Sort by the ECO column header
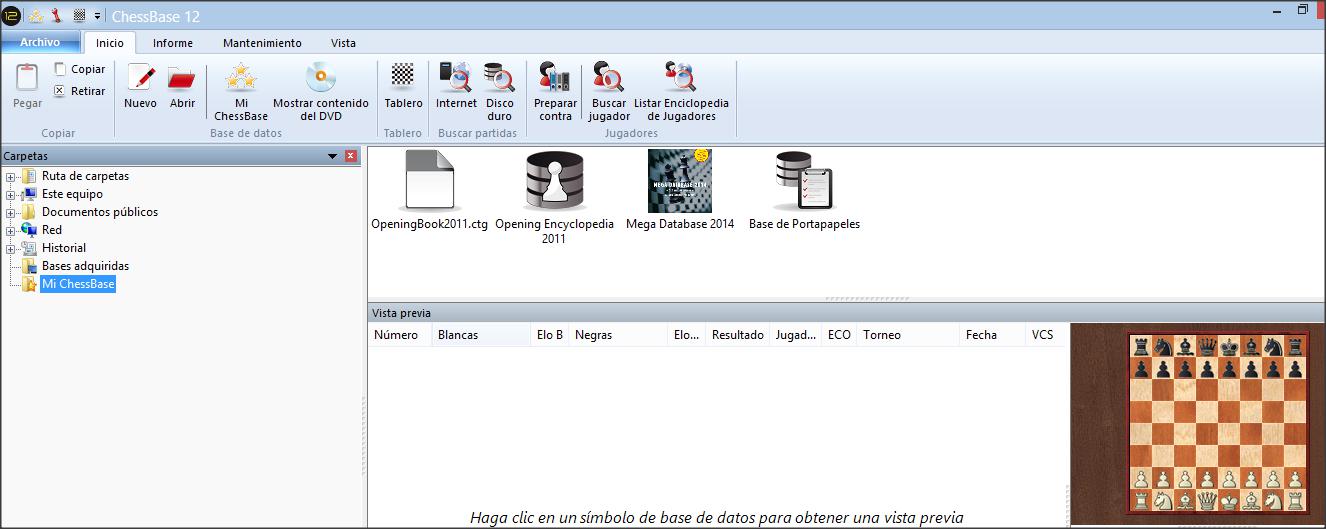This screenshot has width=1326, height=529. coord(840,335)
